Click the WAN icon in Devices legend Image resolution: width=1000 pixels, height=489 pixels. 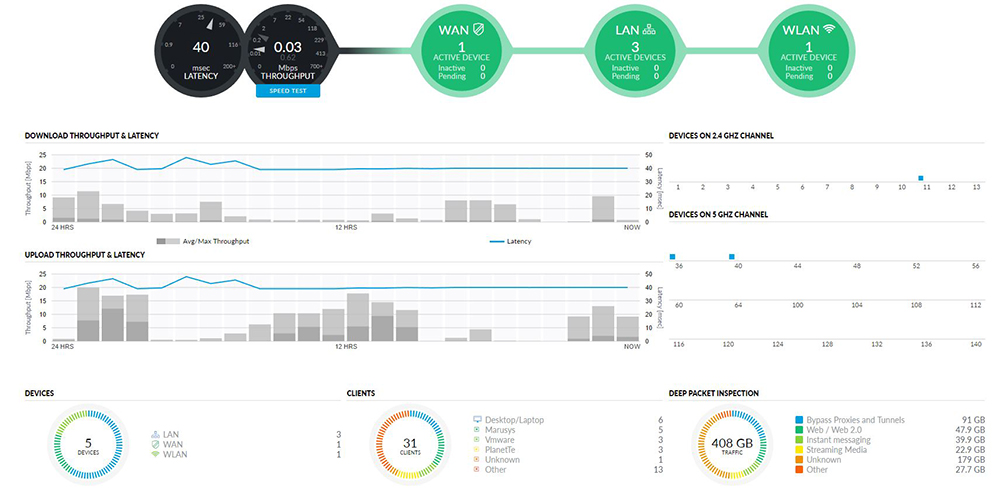(155, 444)
